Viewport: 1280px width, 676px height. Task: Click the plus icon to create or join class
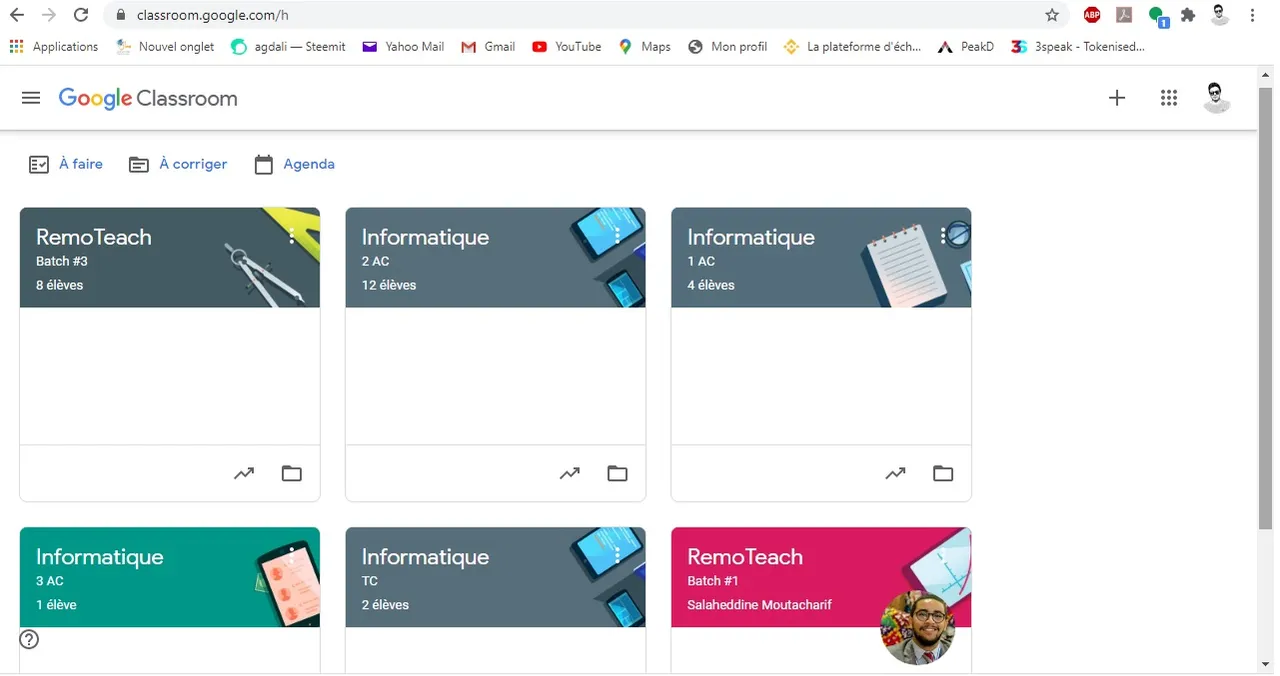(x=1117, y=98)
